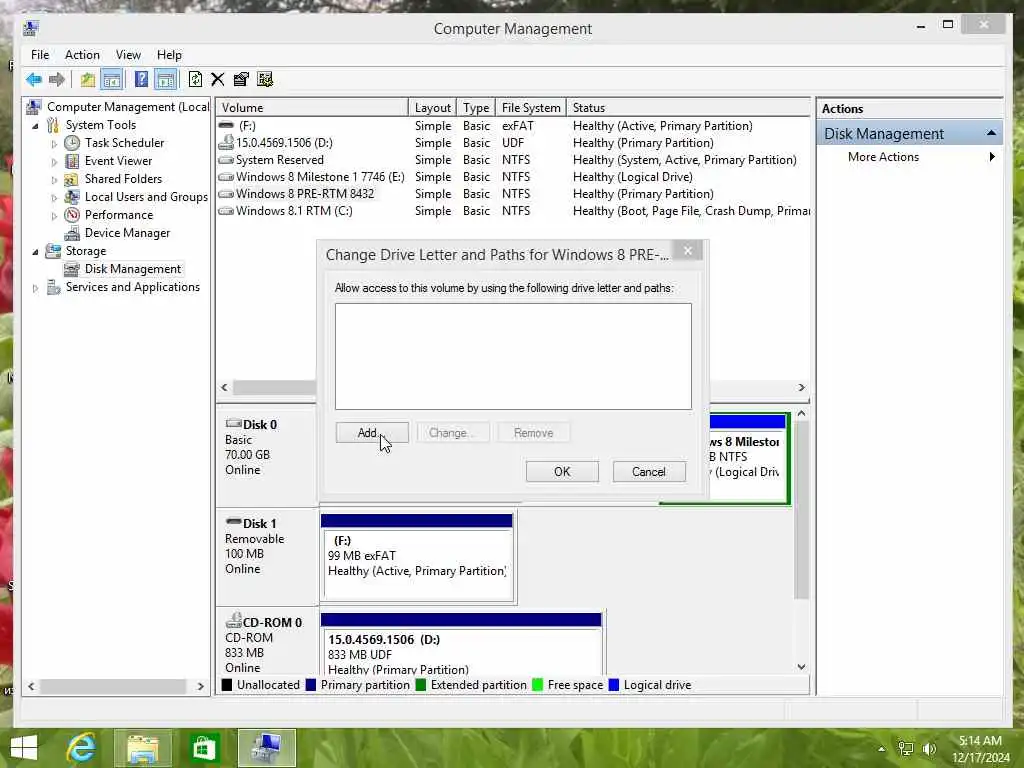Expand the Local Users and Groups node
Viewport: 1024px width, 768px height.
coord(54,197)
